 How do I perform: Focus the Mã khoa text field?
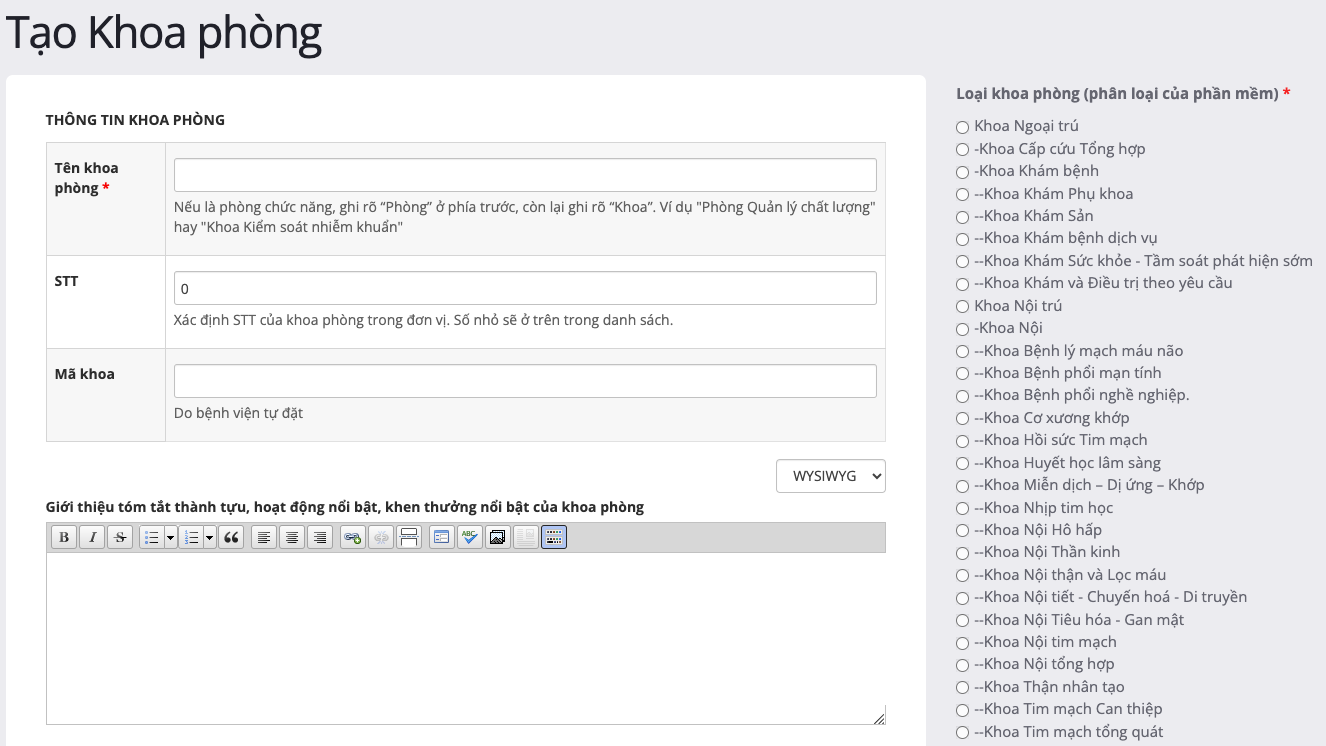coord(525,381)
